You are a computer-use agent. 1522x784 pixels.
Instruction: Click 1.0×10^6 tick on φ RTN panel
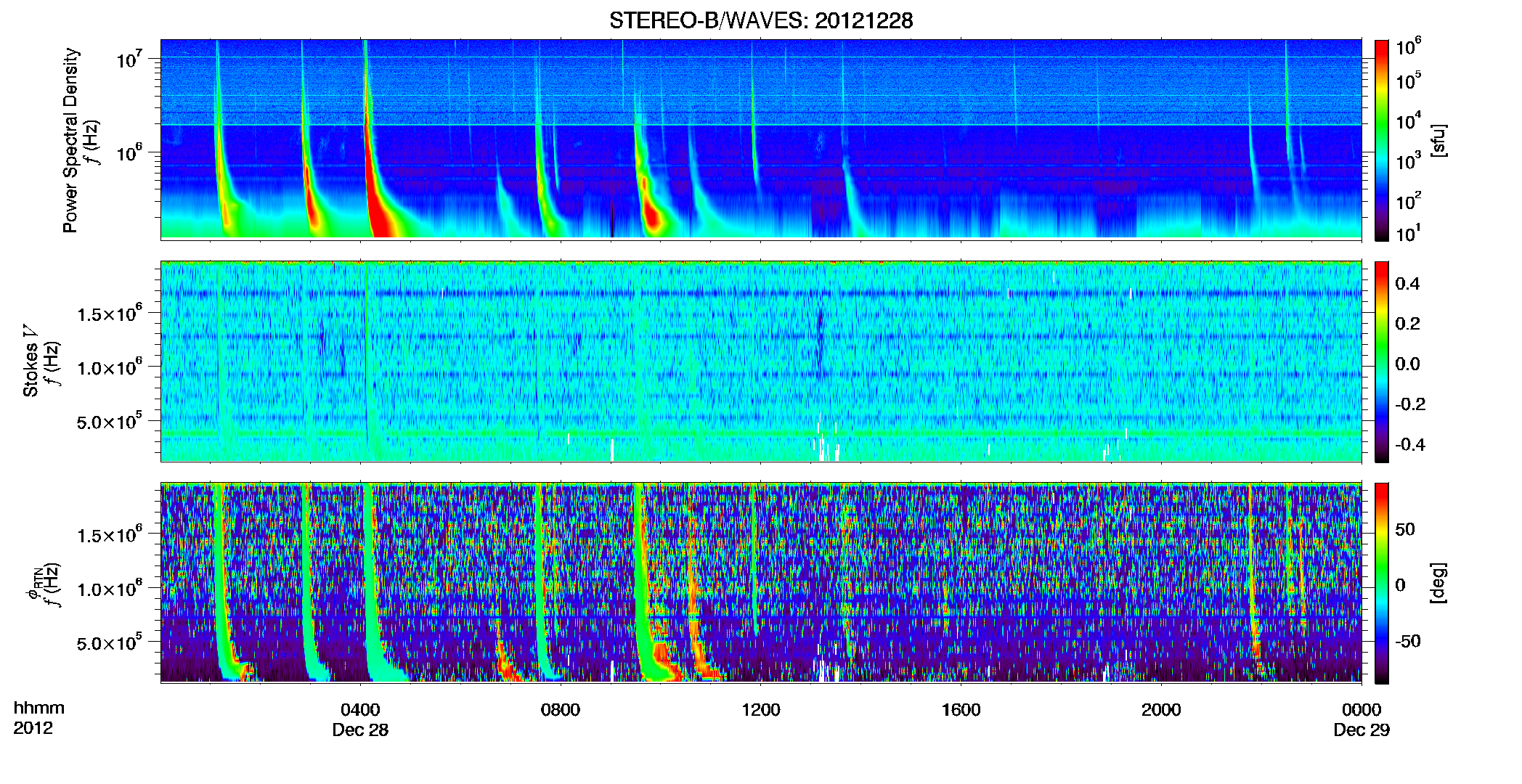click(110, 589)
